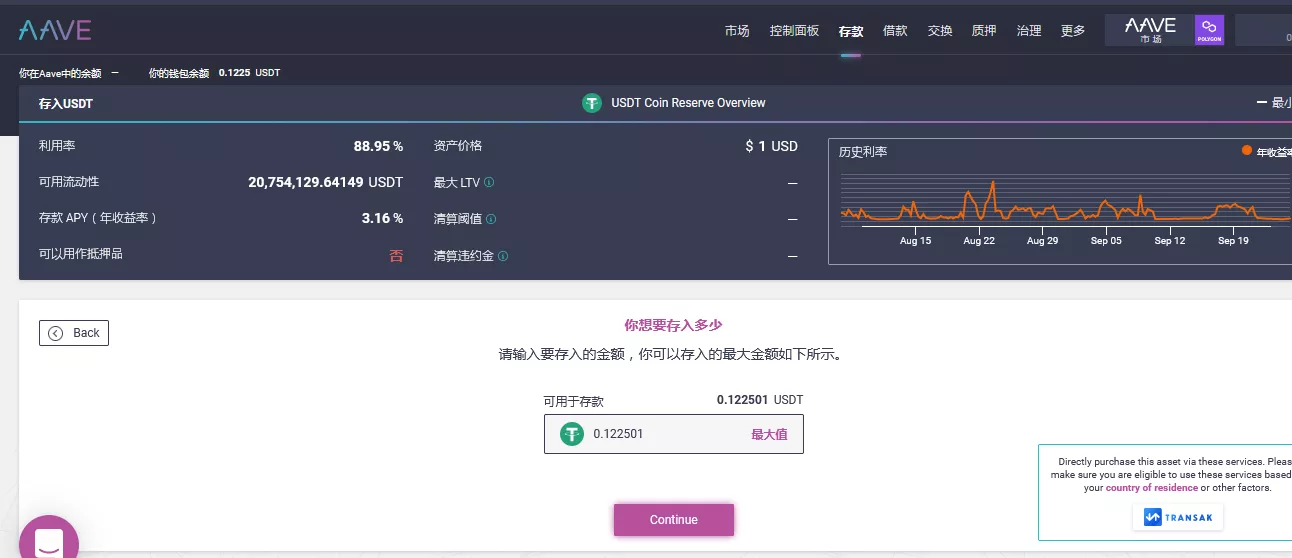The height and width of the screenshot is (558, 1292).
Task: Open the 借款 borrow menu
Action: 895,31
